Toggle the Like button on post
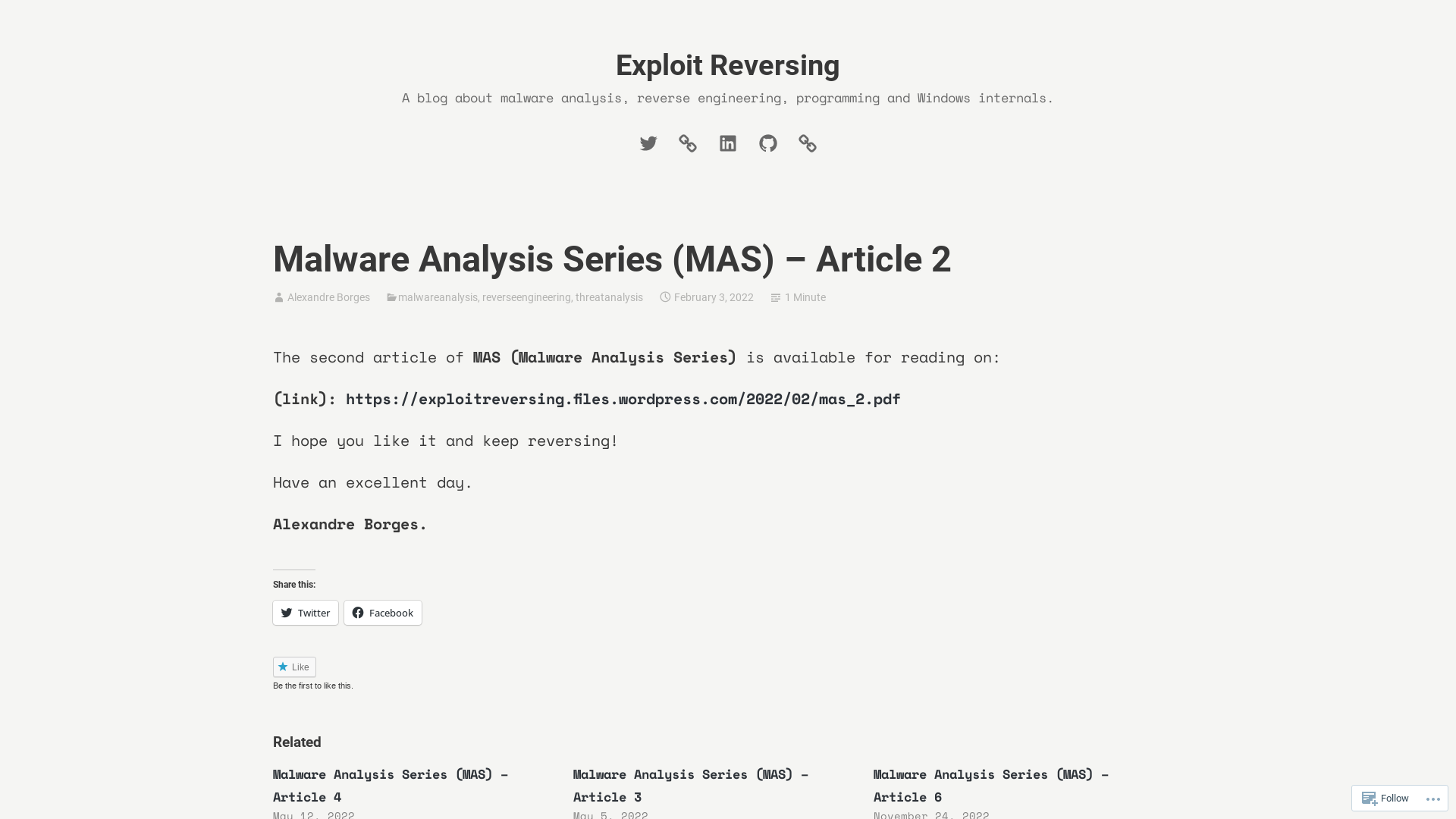This screenshot has width=1456, height=819. 294,667
